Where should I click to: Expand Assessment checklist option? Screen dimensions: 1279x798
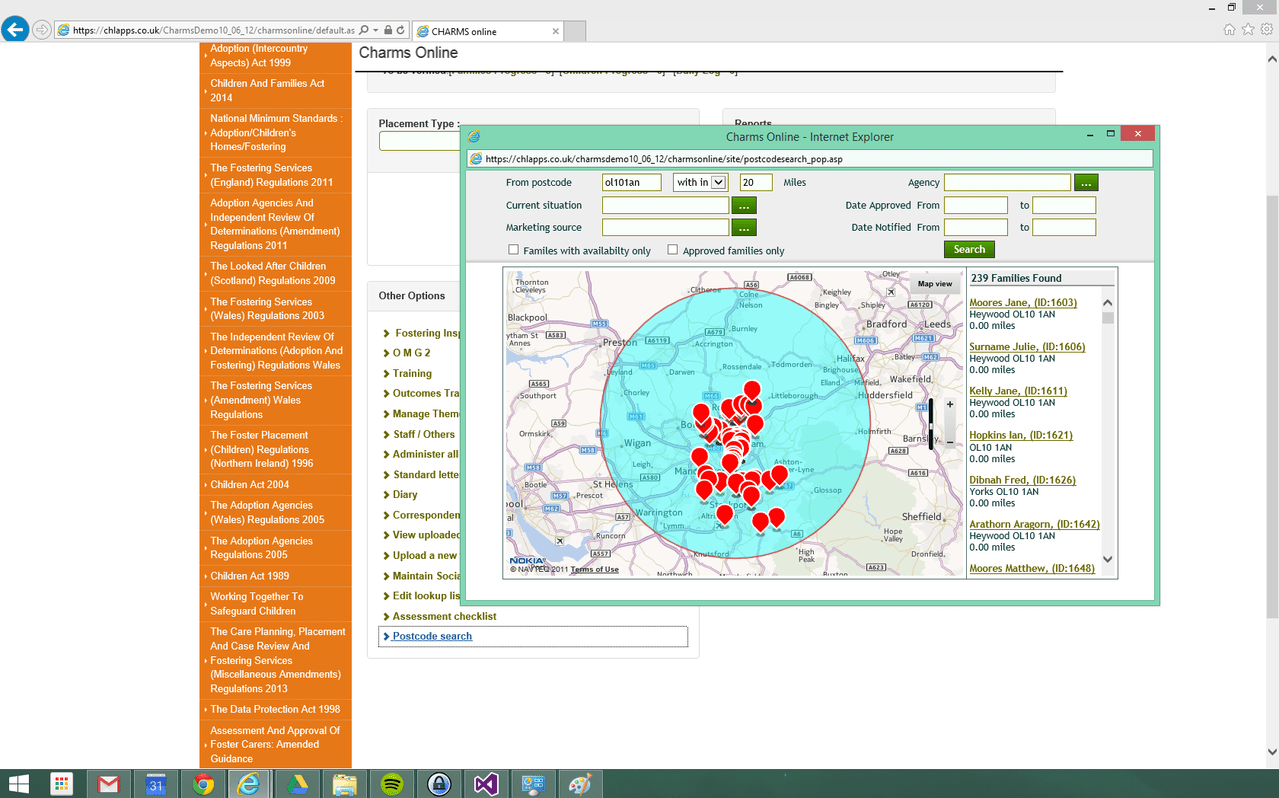pyautogui.click(x=444, y=616)
